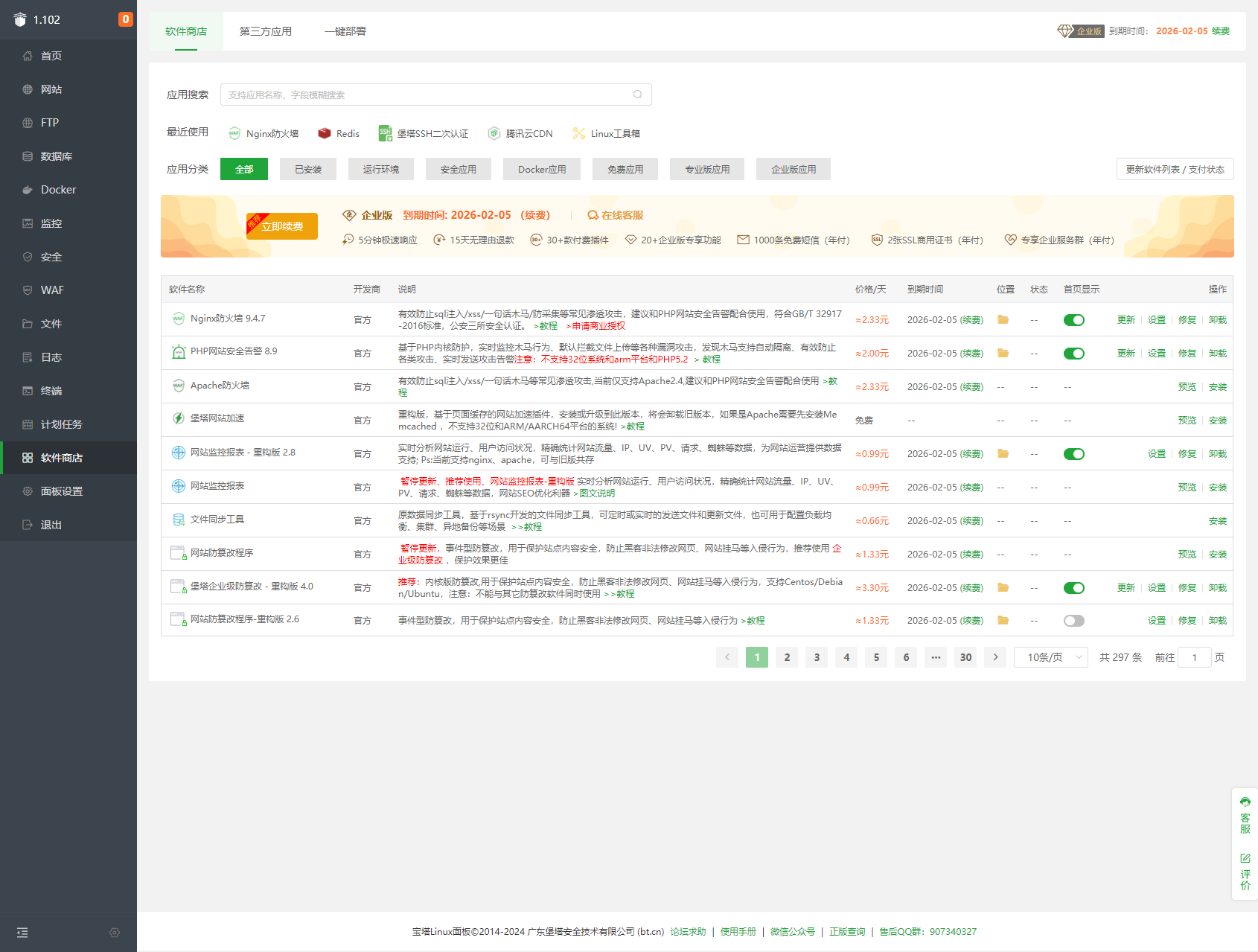The height and width of the screenshot is (952, 1258).
Task: Go to page 30 in pagination
Action: point(965,657)
